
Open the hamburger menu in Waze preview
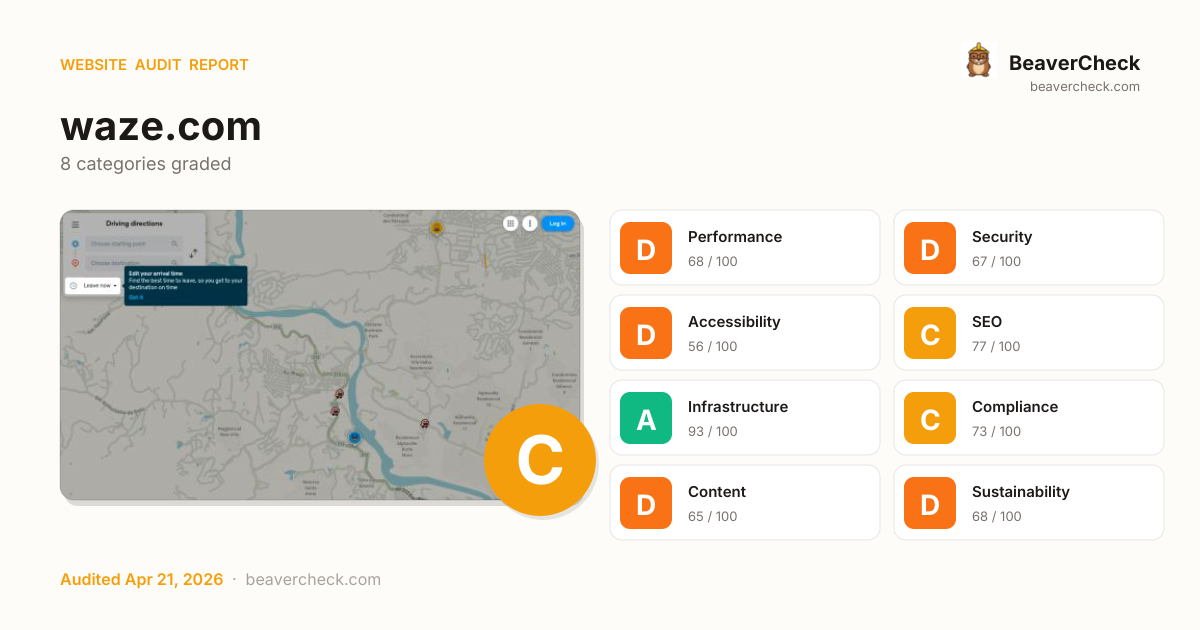[x=75, y=224]
